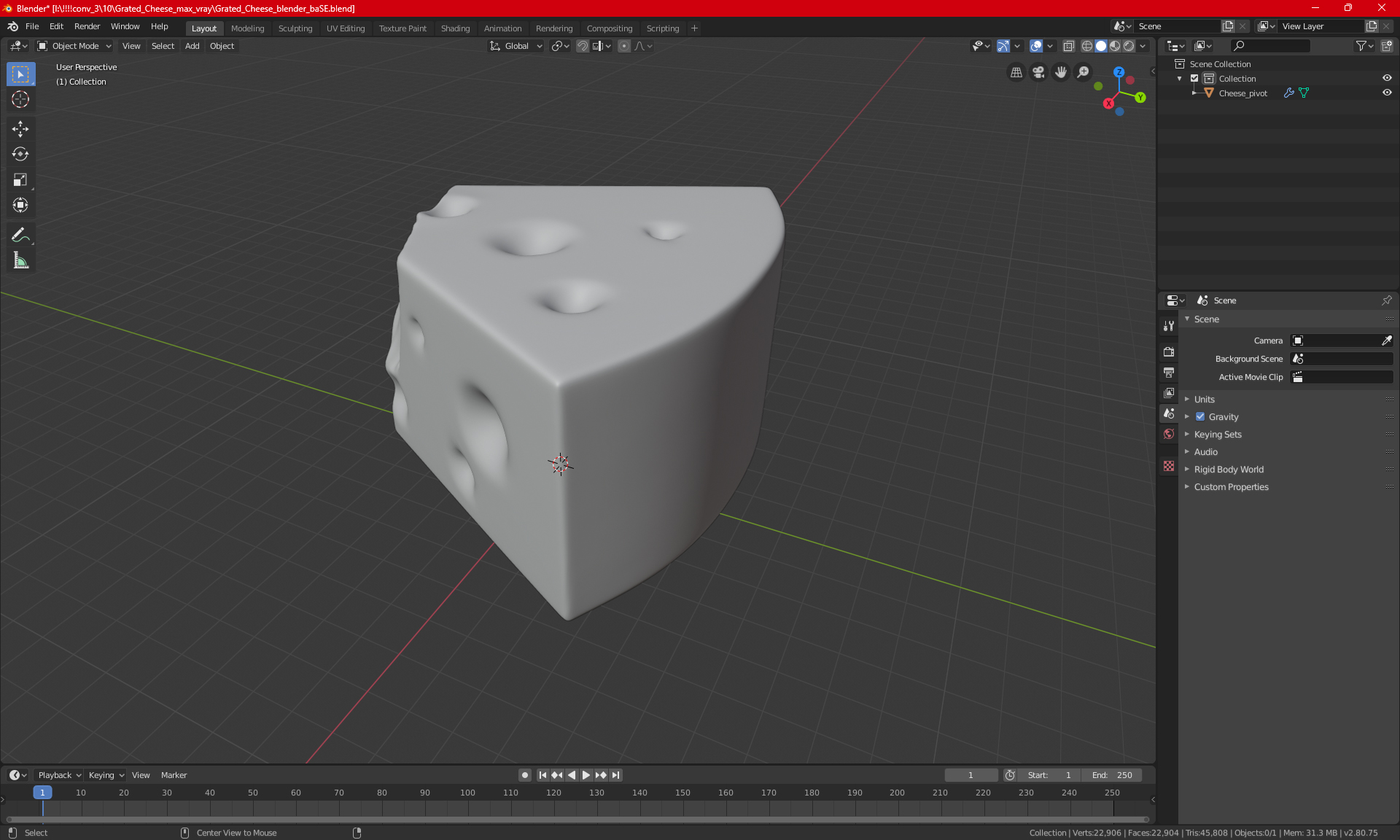Select the Select Box tool
The width and height of the screenshot is (1400, 840).
pyautogui.click(x=20, y=74)
